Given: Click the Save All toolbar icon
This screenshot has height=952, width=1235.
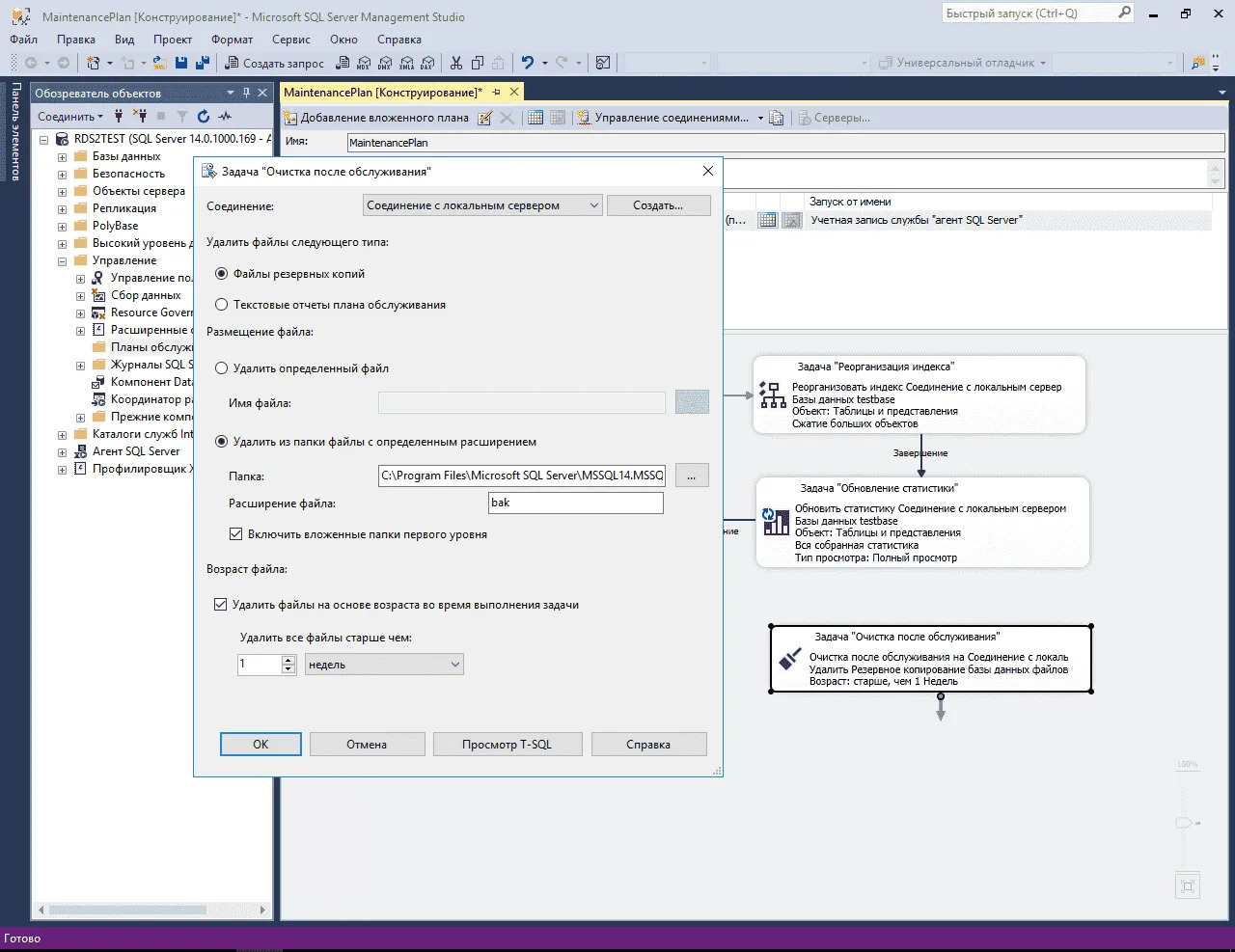Looking at the screenshot, I should point(203,63).
